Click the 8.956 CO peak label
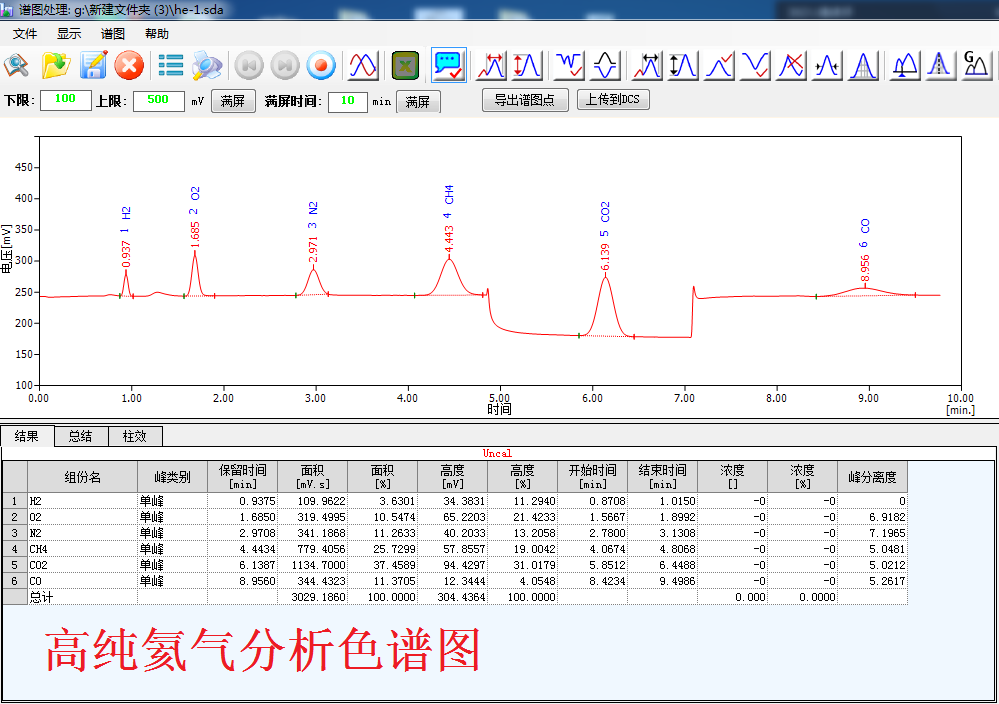Viewport: 999px width, 704px height. [865, 250]
